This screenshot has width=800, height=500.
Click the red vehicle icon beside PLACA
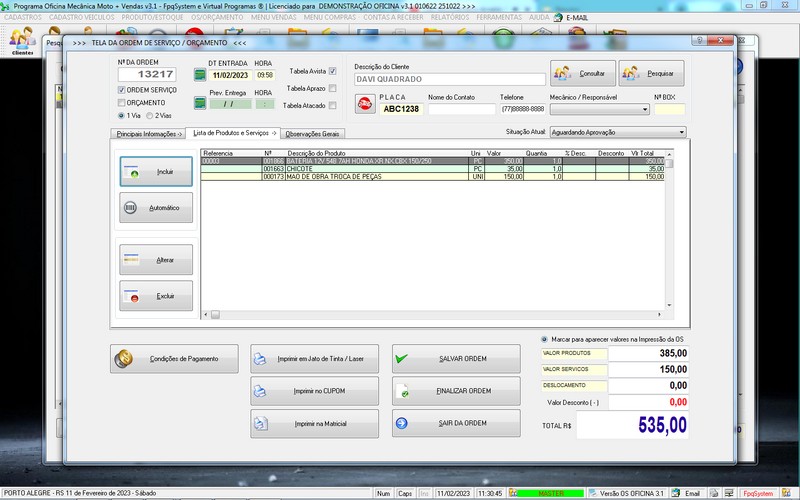click(x=365, y=104)
